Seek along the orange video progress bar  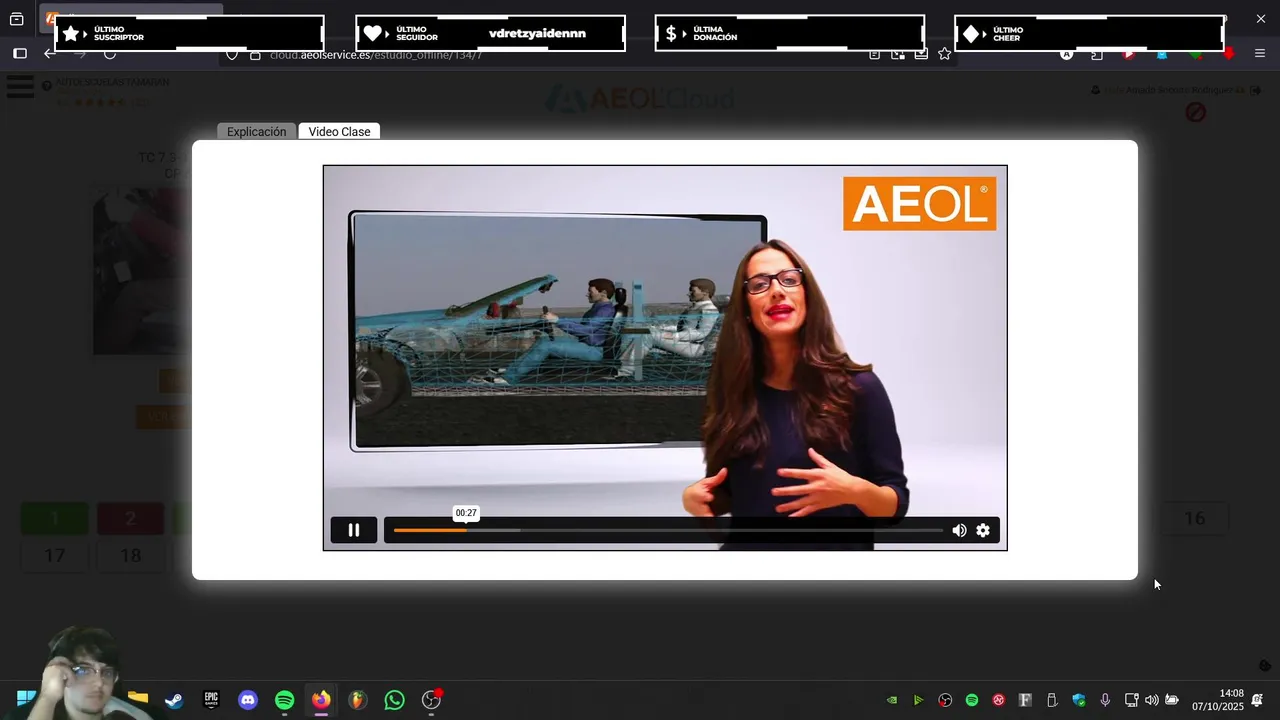[668, 530]
